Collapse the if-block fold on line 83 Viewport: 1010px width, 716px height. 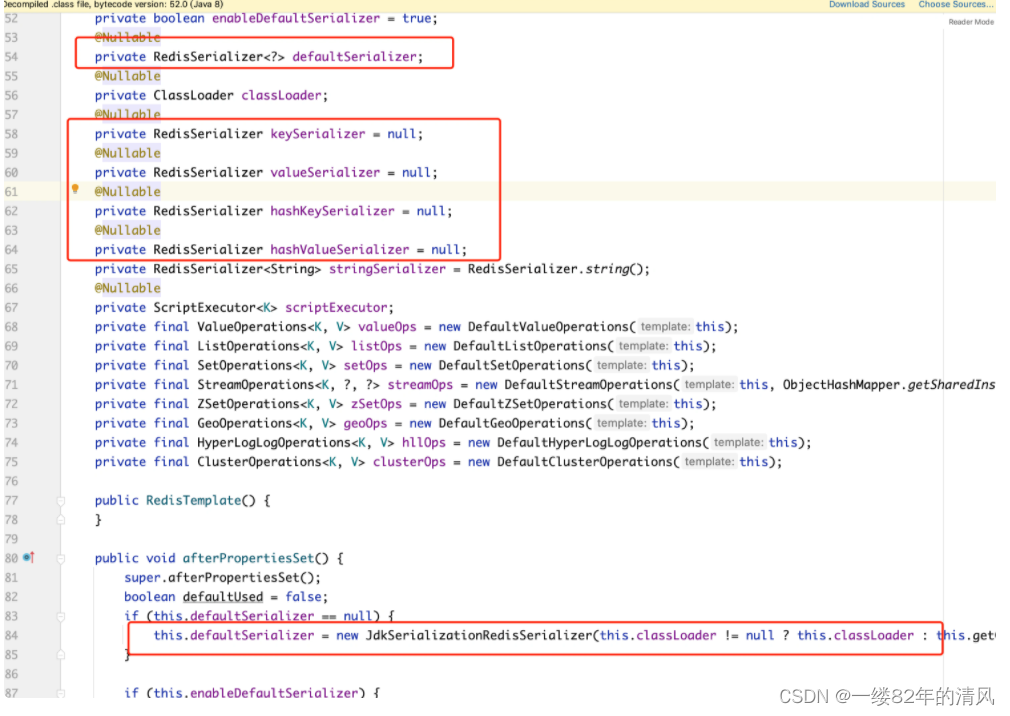61,616
